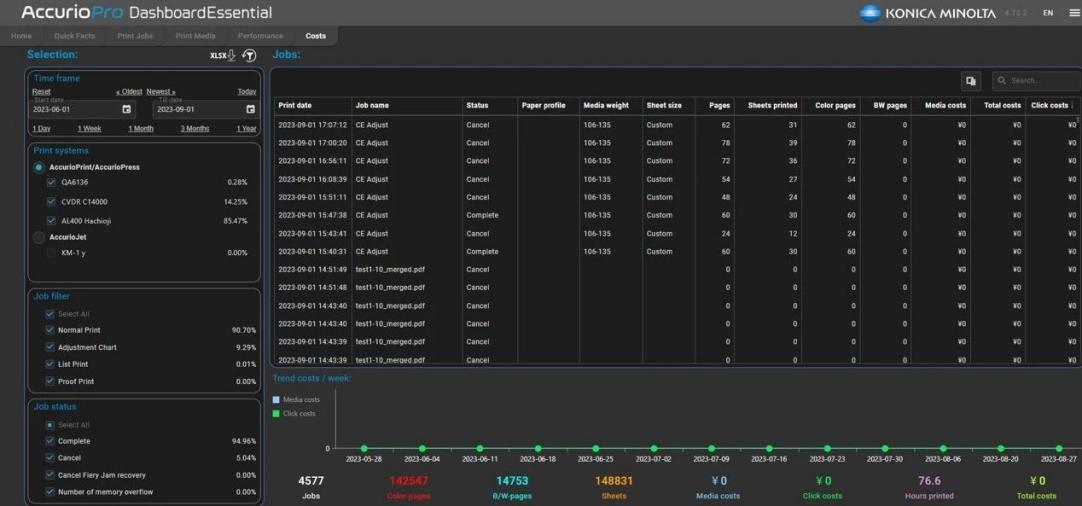Sort jobs by Sheets printed header
Image resolution: width=1082 pixels, height=506 pixels.
(772, 106)
